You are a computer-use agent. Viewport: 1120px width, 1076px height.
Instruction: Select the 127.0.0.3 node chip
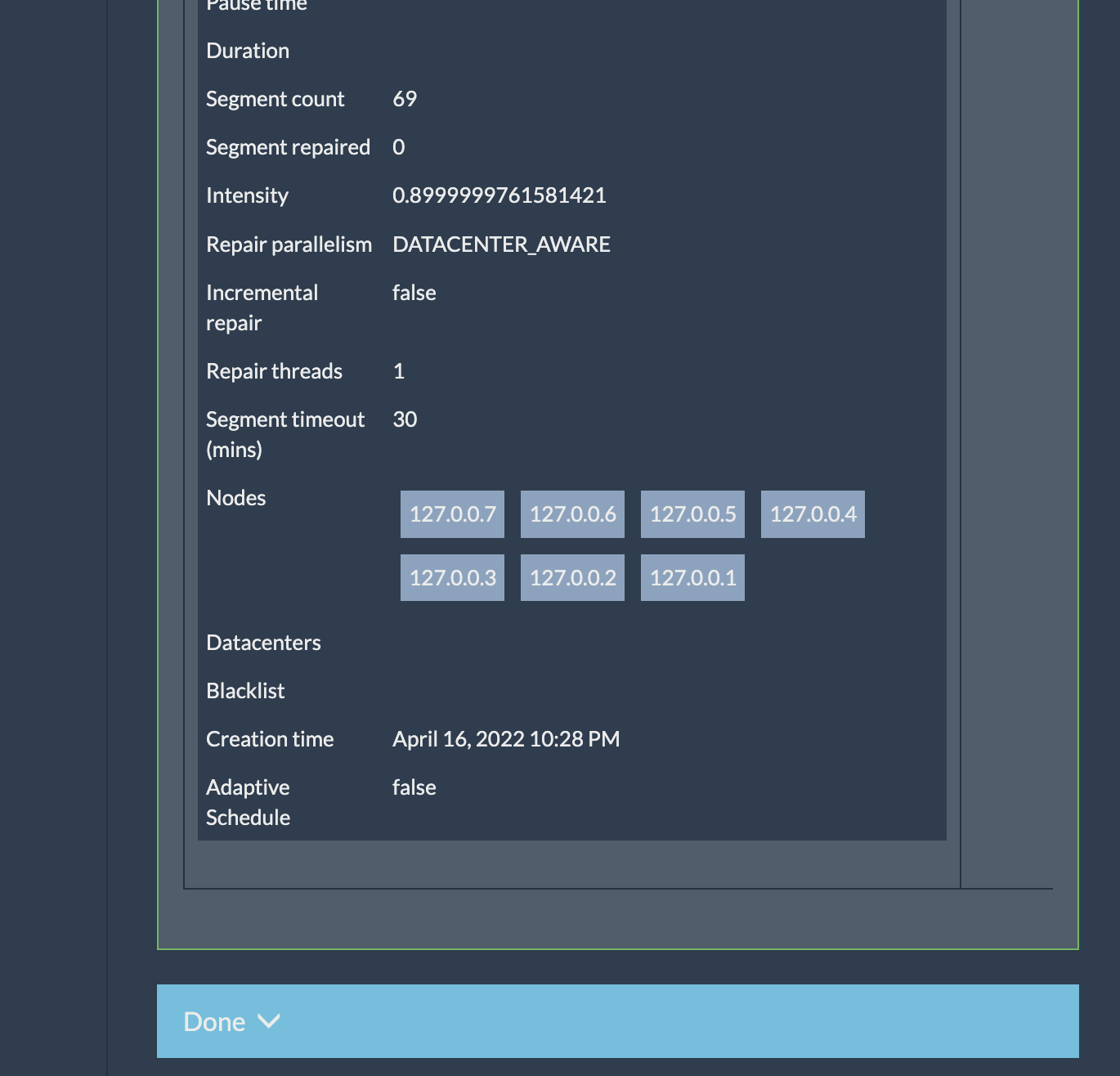[x=452, y=576]
